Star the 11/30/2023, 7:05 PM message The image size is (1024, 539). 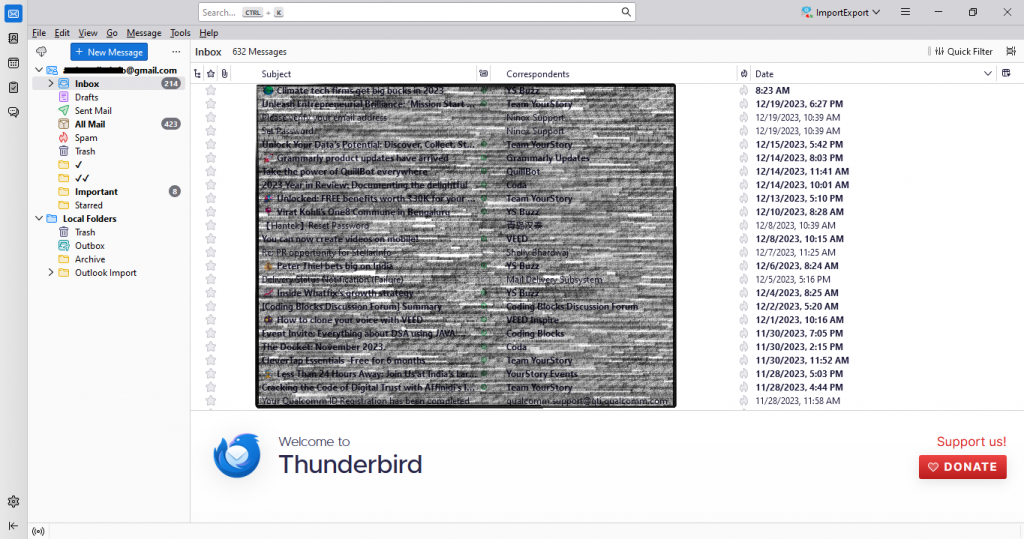click(211, 333)
